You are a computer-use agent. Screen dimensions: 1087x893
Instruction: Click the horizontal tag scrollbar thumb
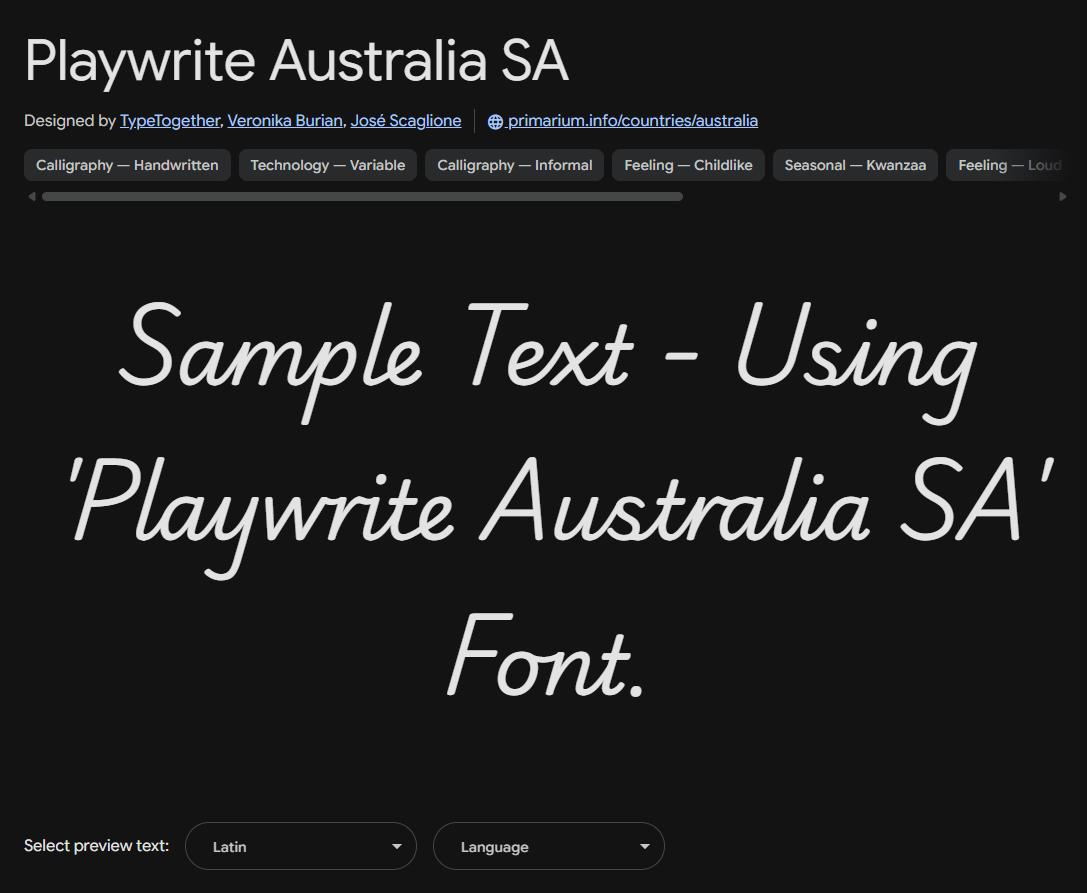[x=363, y=197]
